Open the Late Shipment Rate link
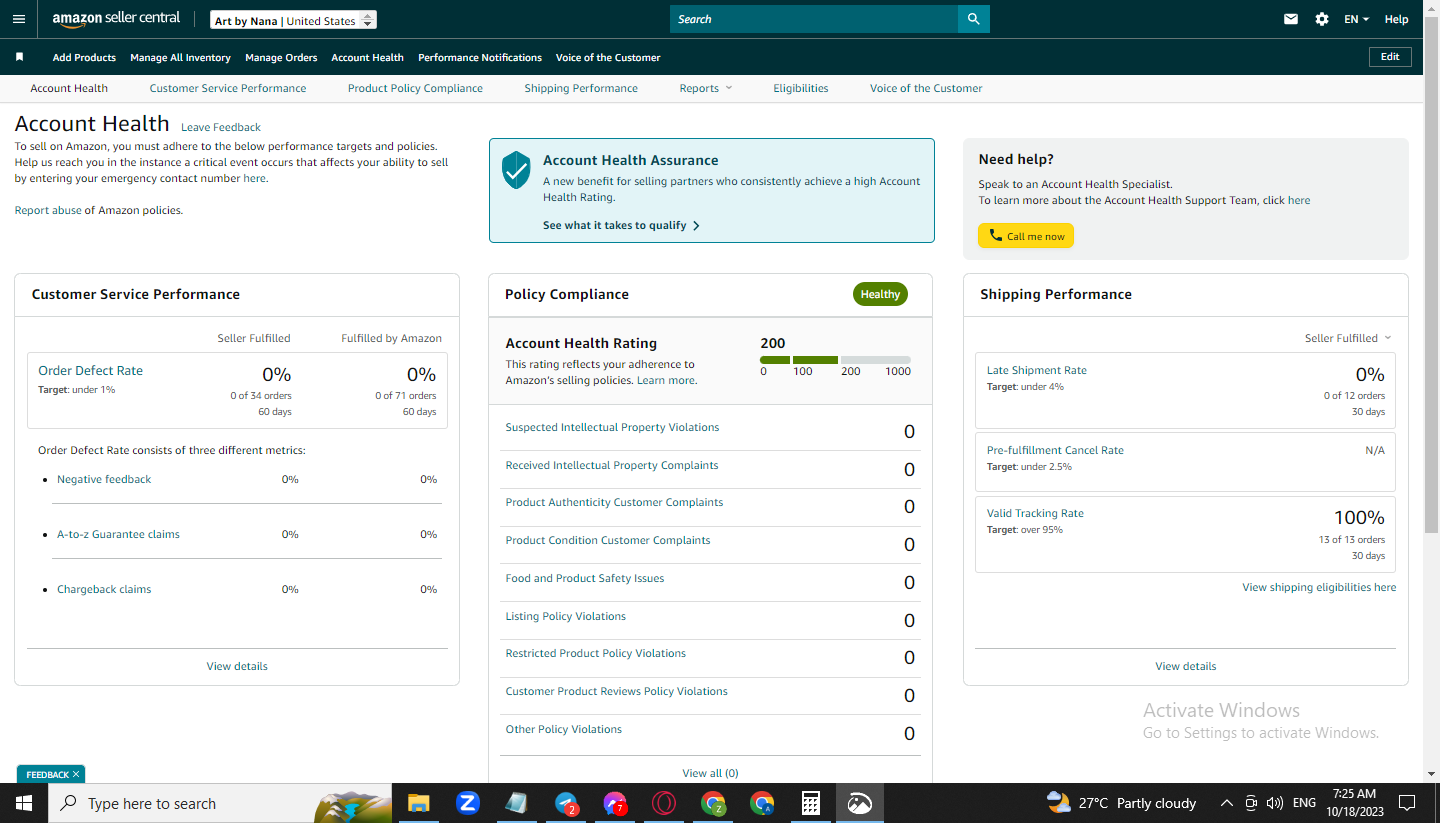Image resolution: width=1440 pixels, height=823 pixels. point(1037,370)
